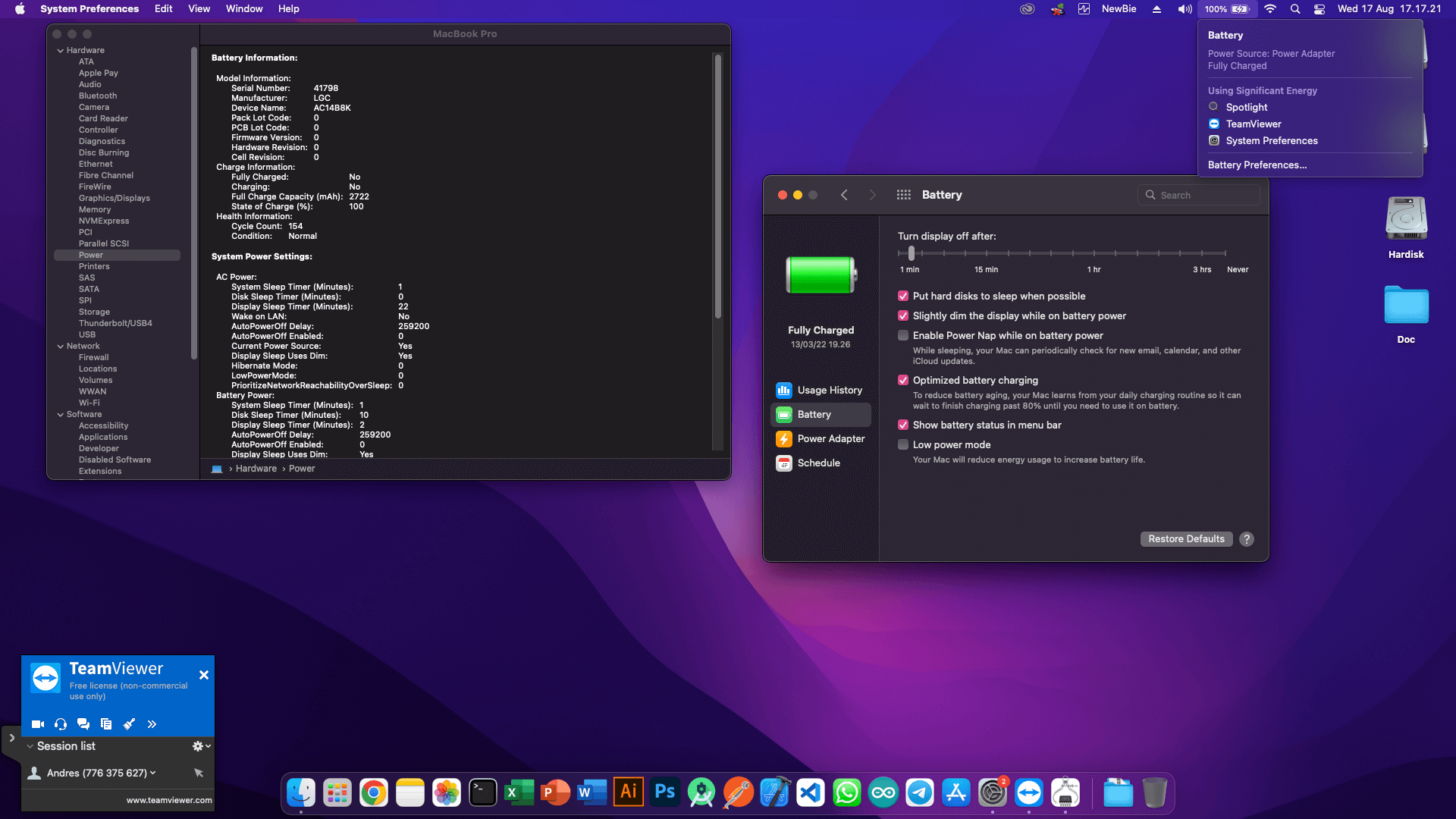Open Wi-Fi status in menu bar
The image size is (1456, 819).
click(1270, 9)
